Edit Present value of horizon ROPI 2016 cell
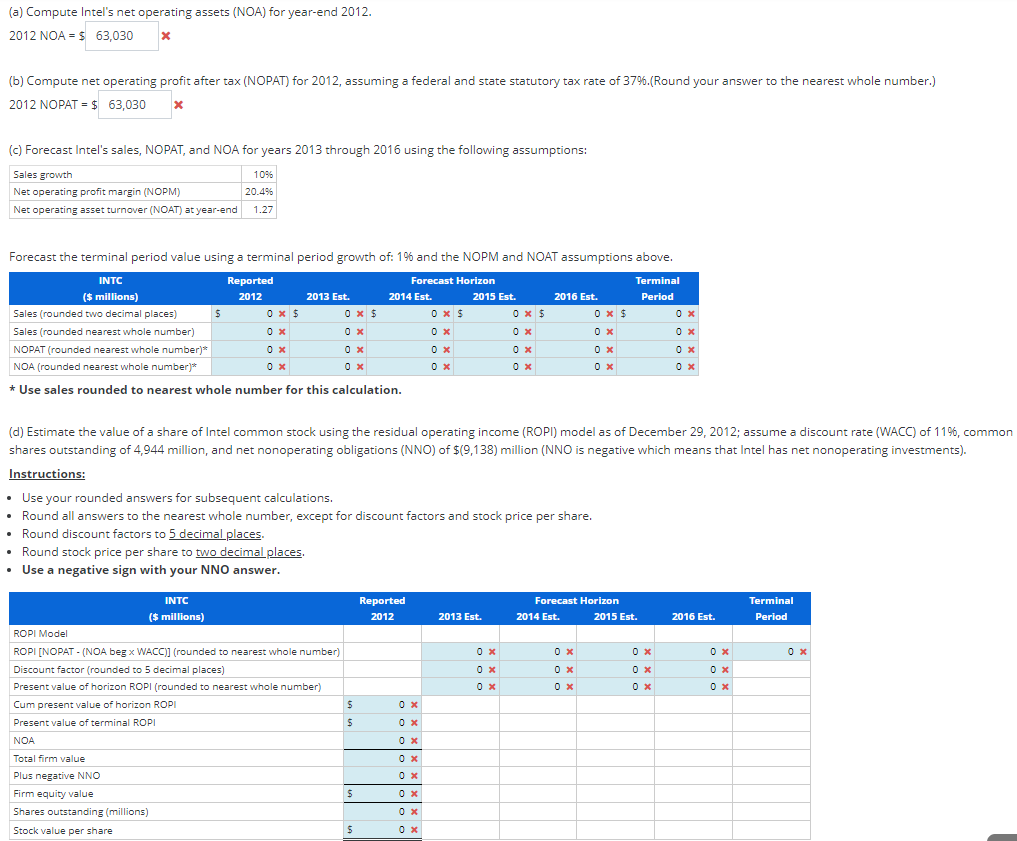The image size is (1017, 841). click(693, 687)
